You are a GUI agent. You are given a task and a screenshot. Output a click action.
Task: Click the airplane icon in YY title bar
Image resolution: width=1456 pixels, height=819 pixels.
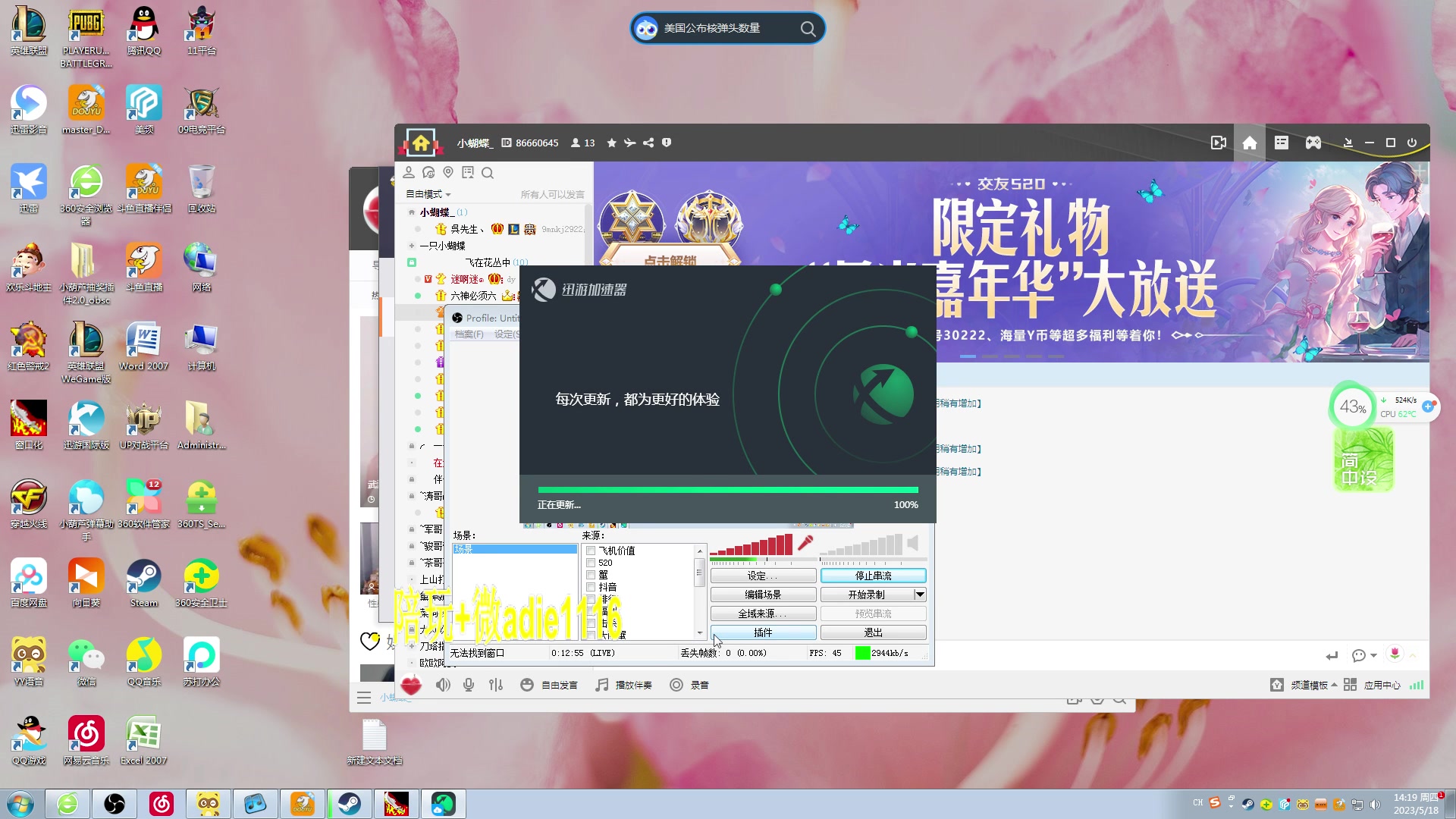pyautogui.click(x=629, y=143)
